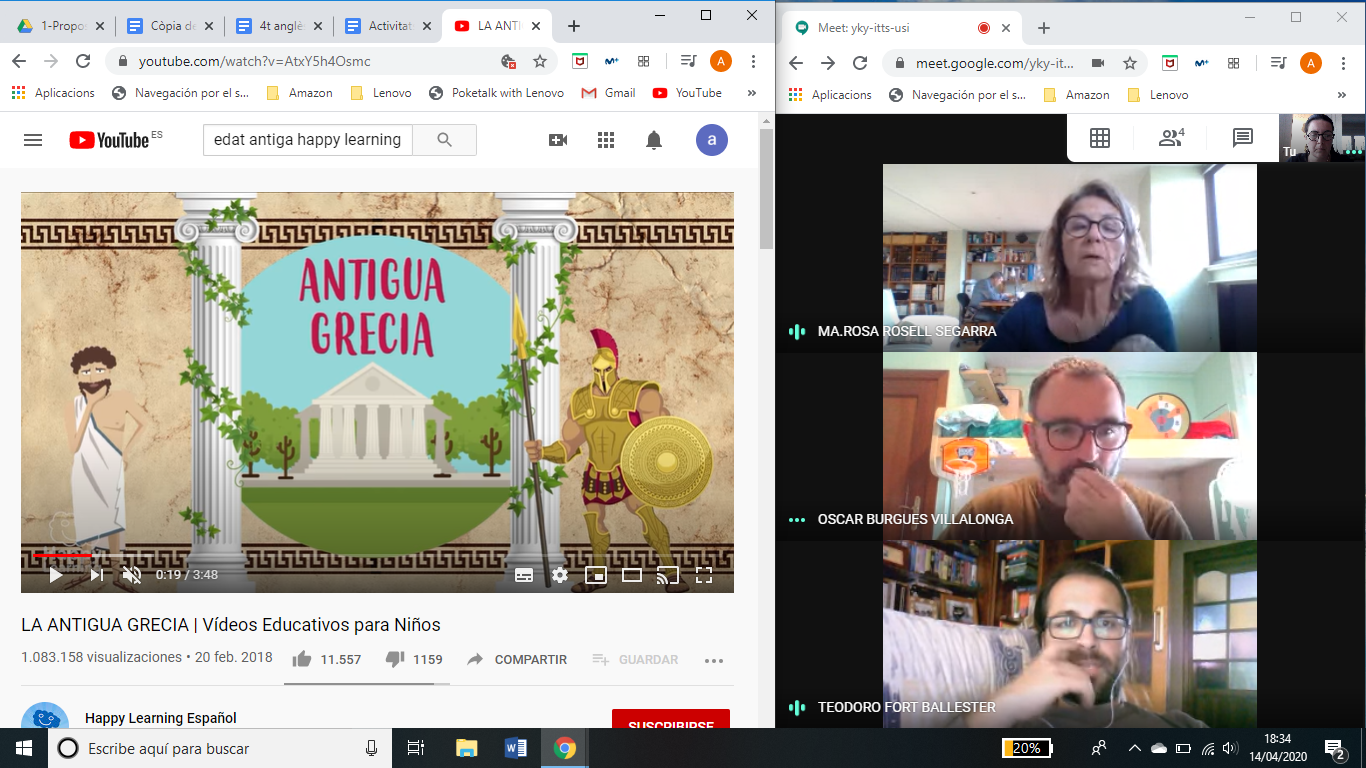
Task: Open the YouTube create video camera icon
Action: (x=558, y=140)
